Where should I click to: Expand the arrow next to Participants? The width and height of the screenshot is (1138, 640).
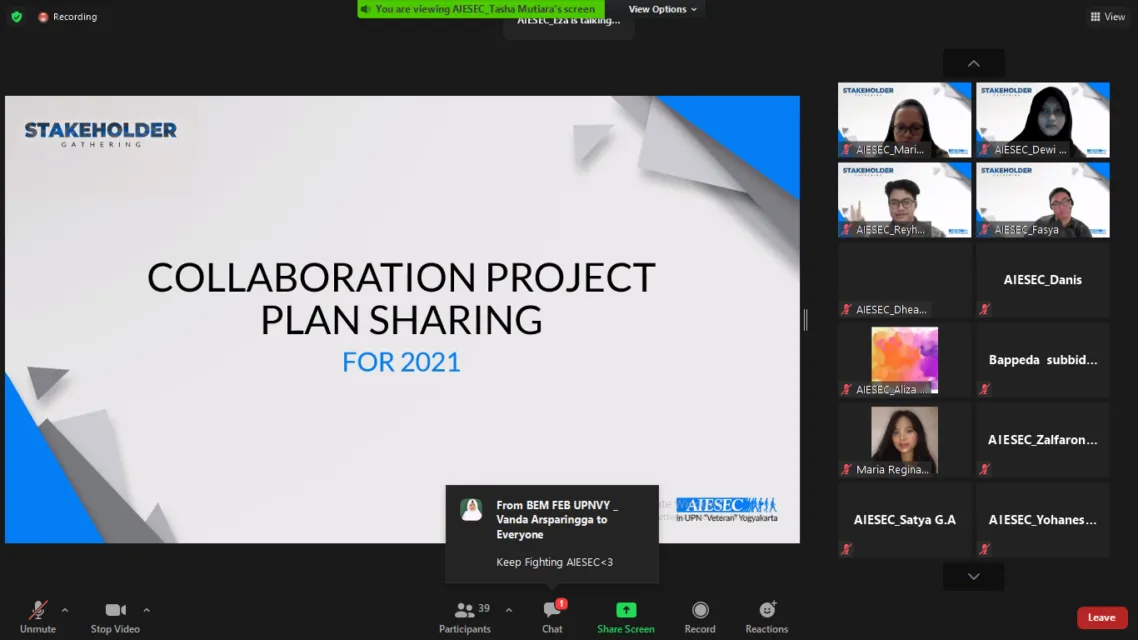[509, 610]
